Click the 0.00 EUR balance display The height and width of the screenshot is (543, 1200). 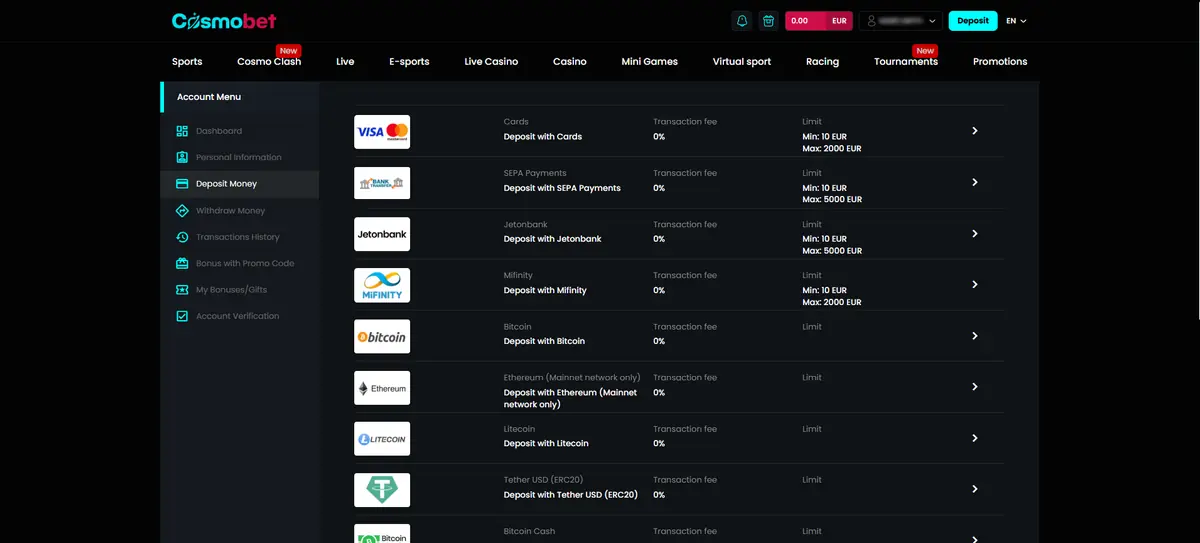pyautogui.click(x=819, y=20)
